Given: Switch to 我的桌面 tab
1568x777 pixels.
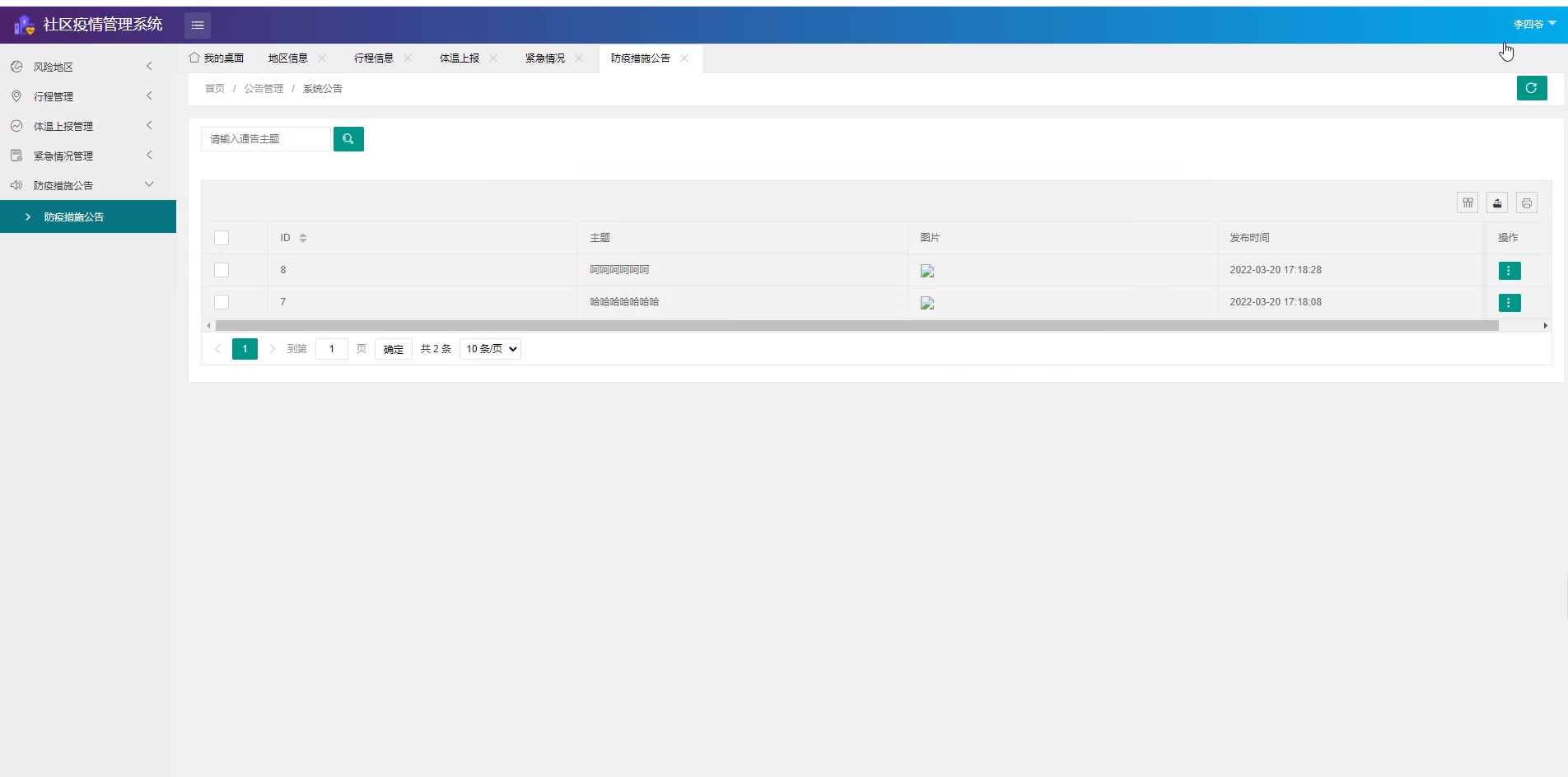Looking at the screenshot, I should 217,58.
